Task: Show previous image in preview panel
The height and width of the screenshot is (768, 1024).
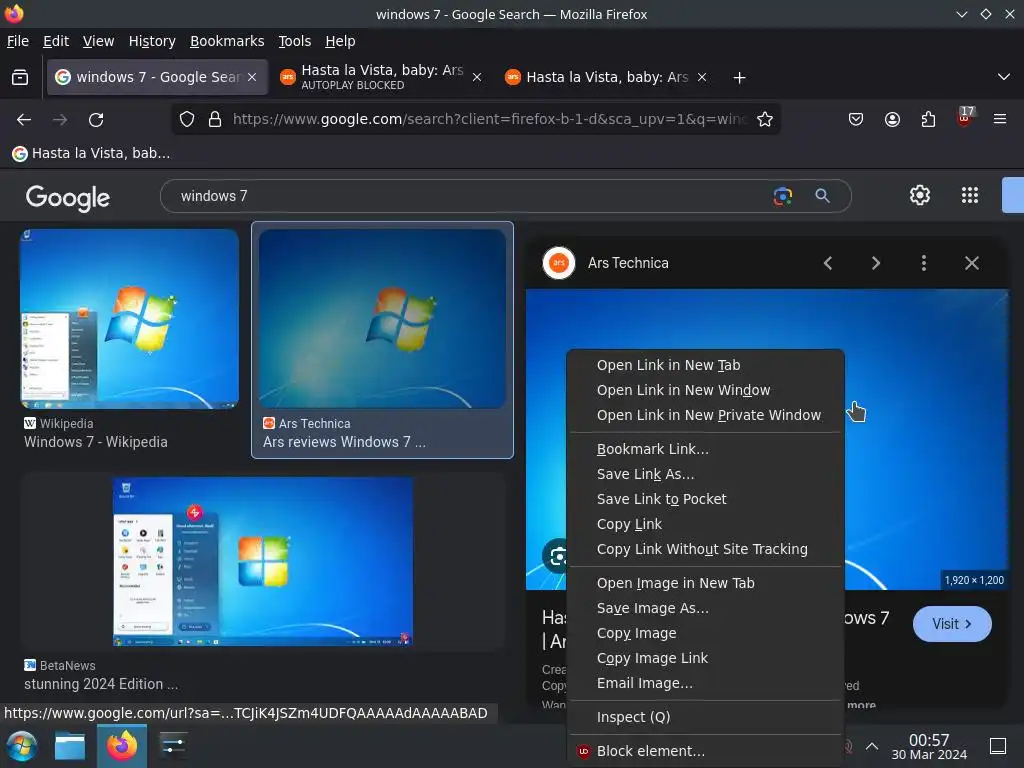Action: coord(828,263)
